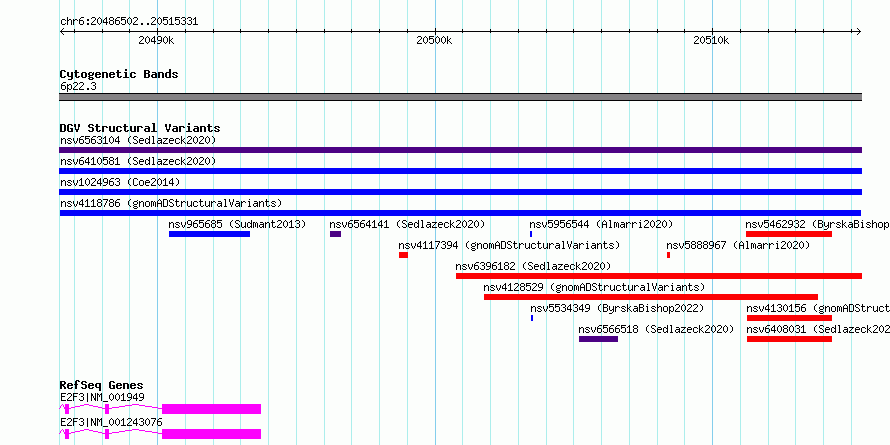Click the 20510k ruler label

tap(711, 40)
